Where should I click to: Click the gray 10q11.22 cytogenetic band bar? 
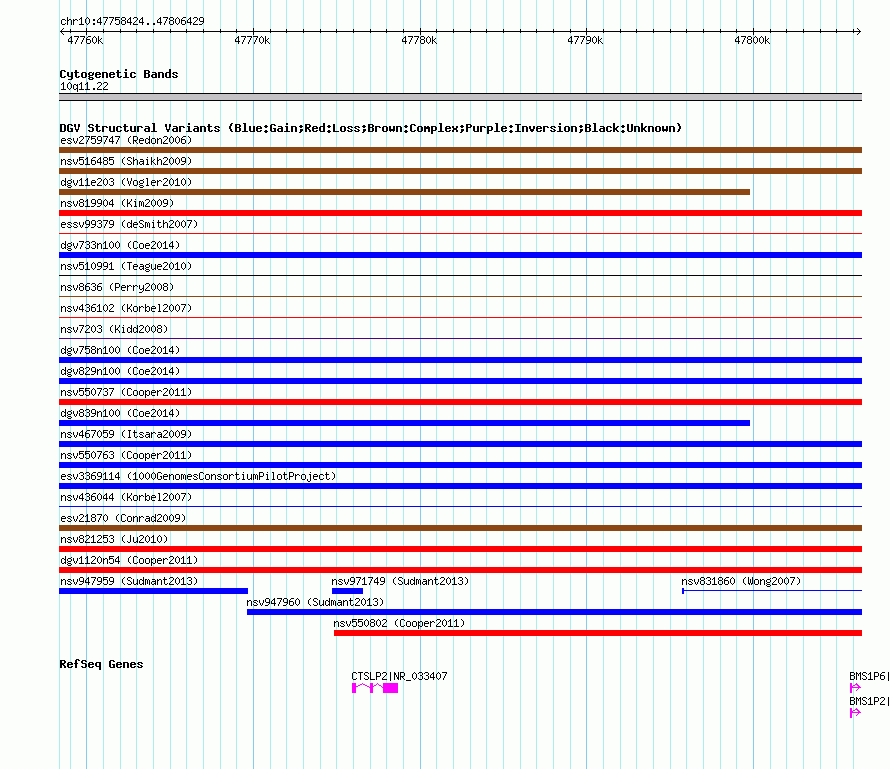pos(460,98)
